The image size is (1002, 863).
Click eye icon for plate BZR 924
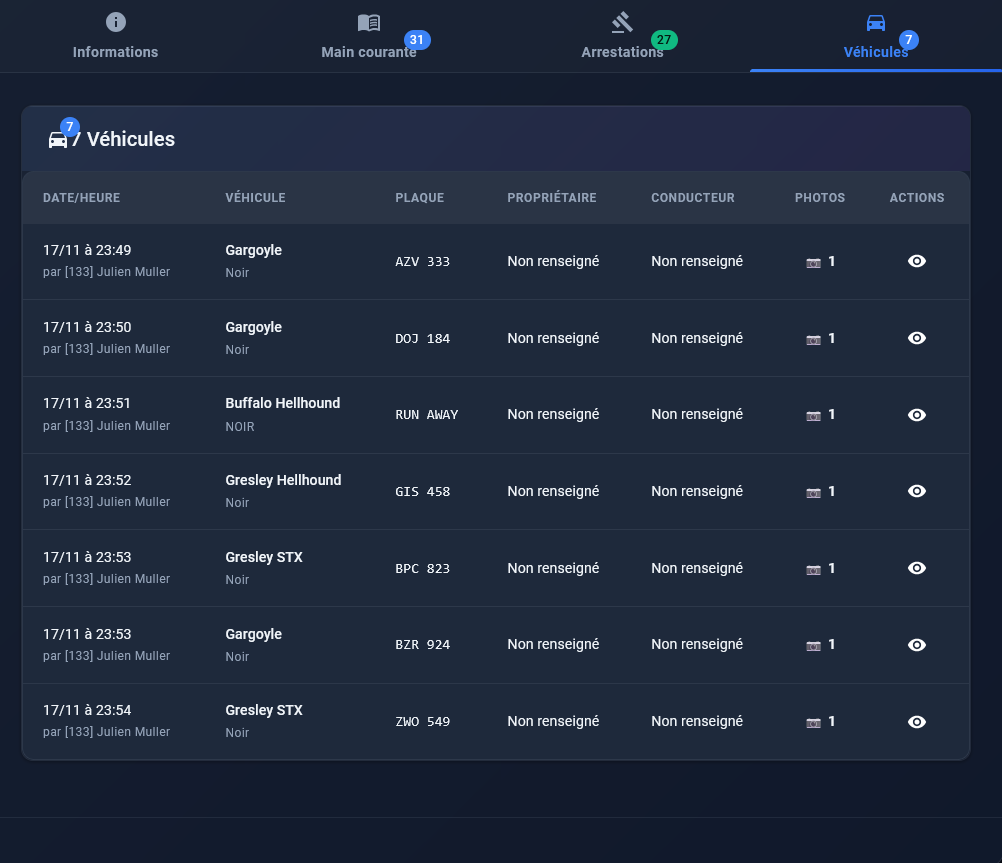click(916, 645)
